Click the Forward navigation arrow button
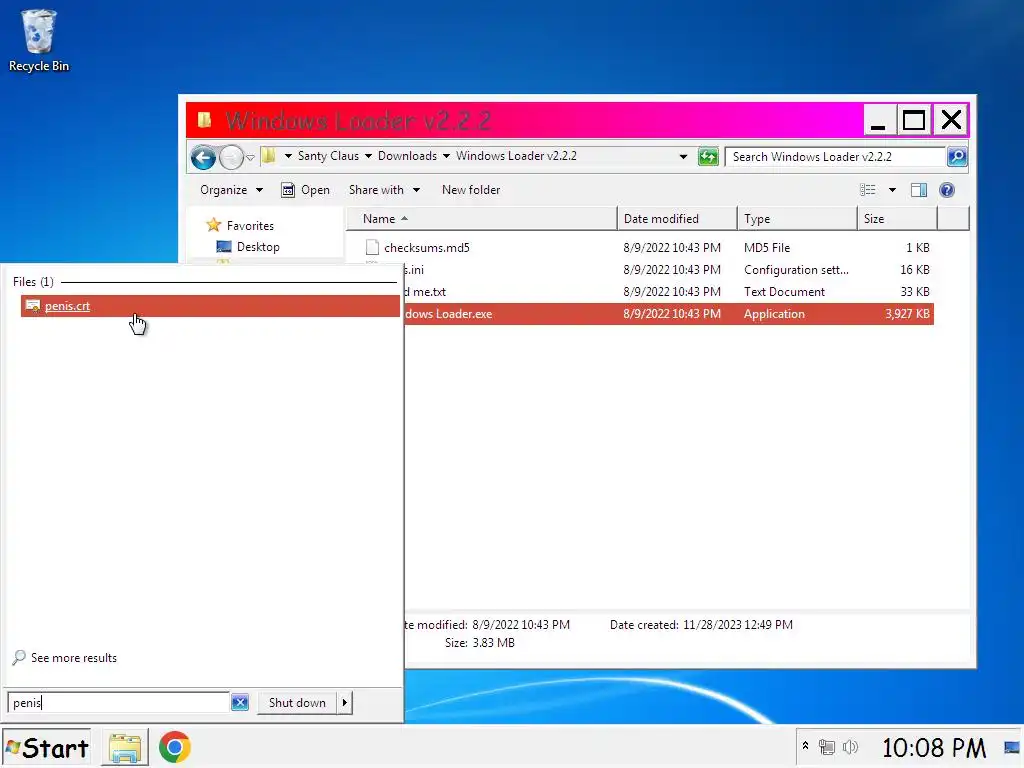This screenshot has height=768, width=1024. (231, 157)
